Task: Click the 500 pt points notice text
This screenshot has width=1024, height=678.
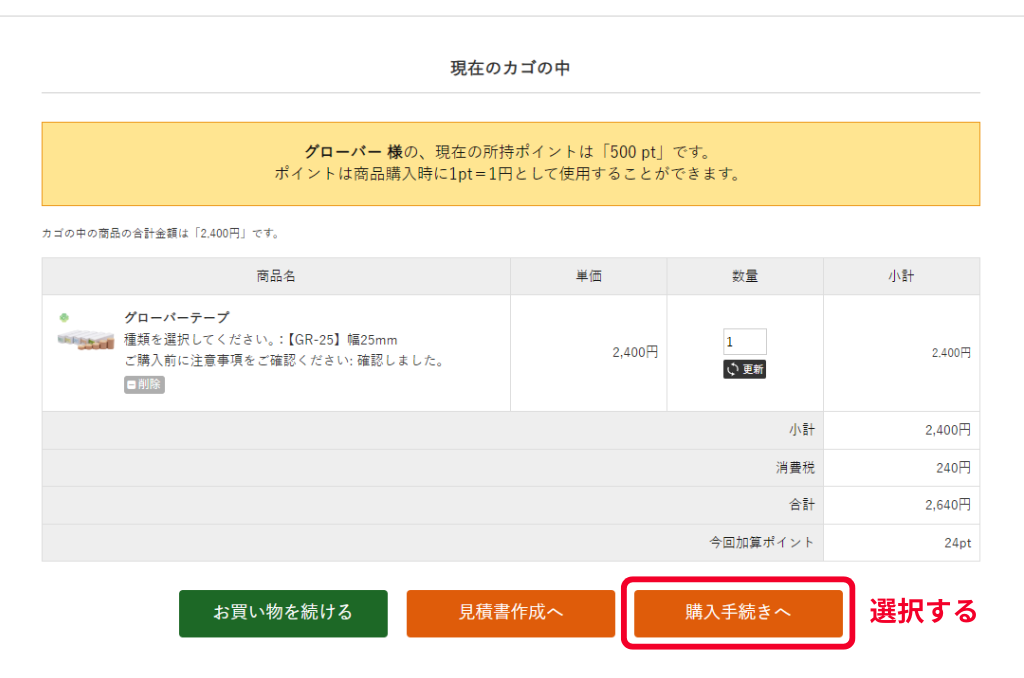Action: click(507, 152)
